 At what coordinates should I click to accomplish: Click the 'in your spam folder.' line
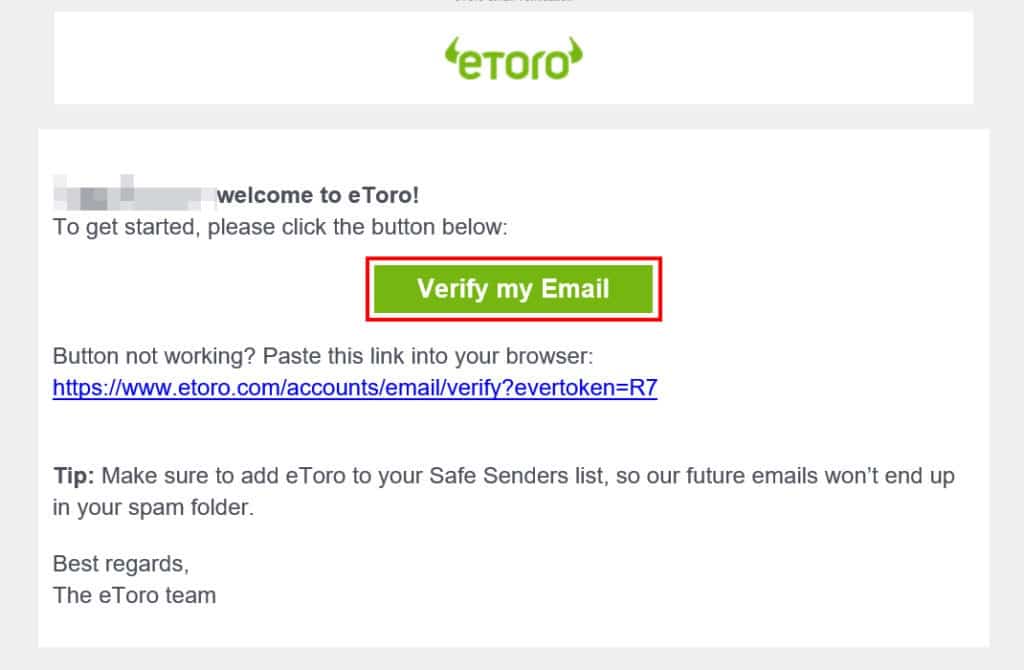(154, 507)
